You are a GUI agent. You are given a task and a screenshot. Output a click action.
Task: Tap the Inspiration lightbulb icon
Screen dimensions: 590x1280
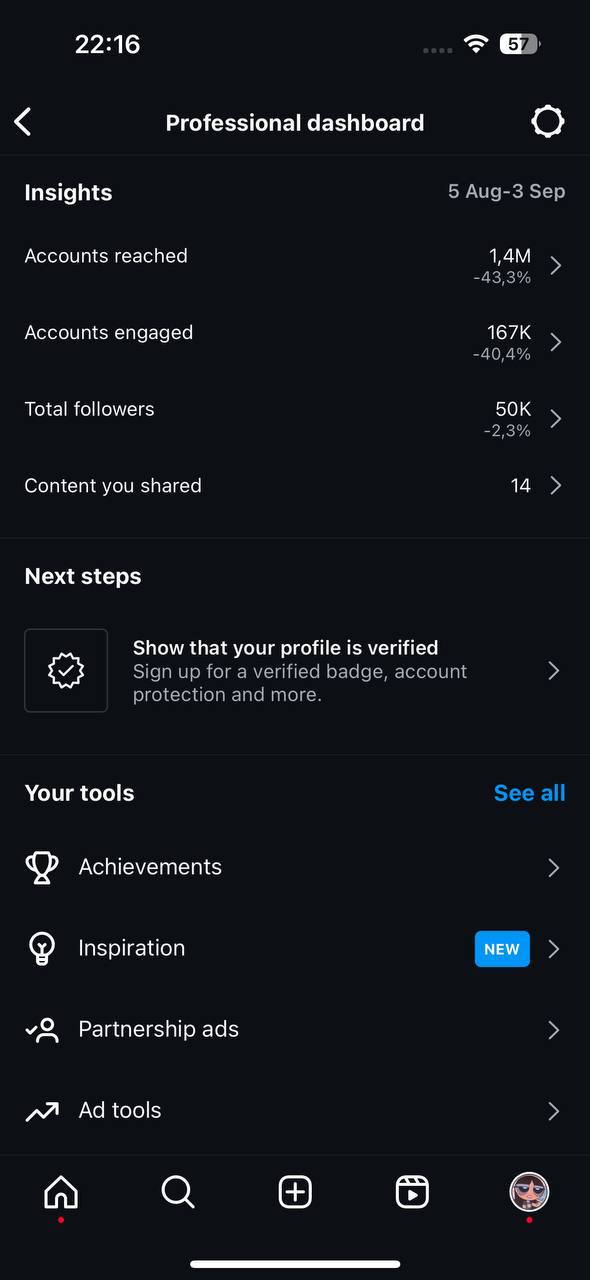(42, 948)
